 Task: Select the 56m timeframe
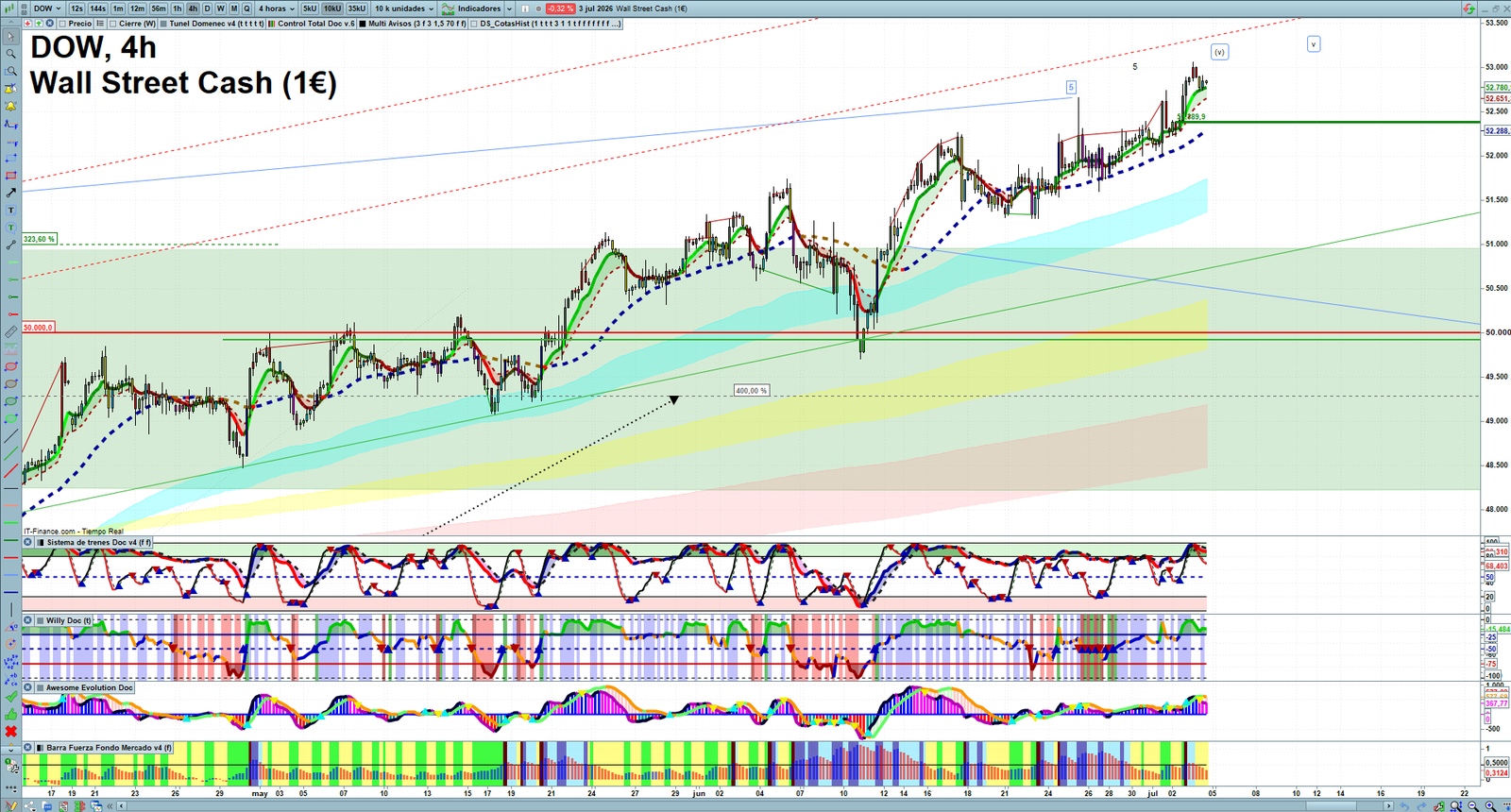point(159,8)
